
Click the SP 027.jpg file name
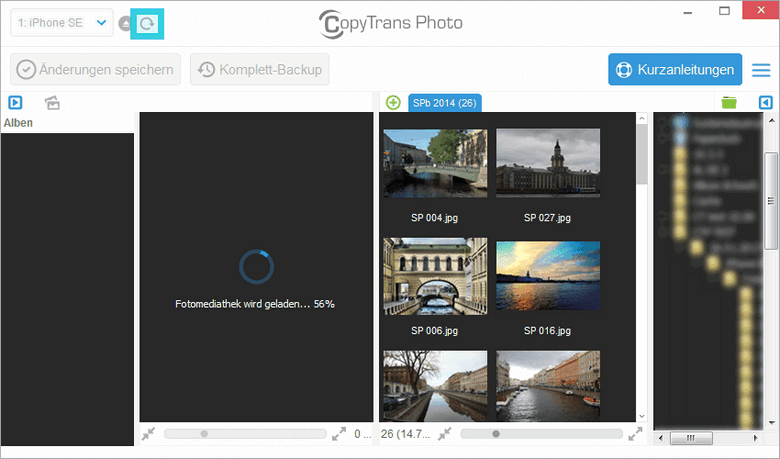pyautogui.click(x=547, y=218)
